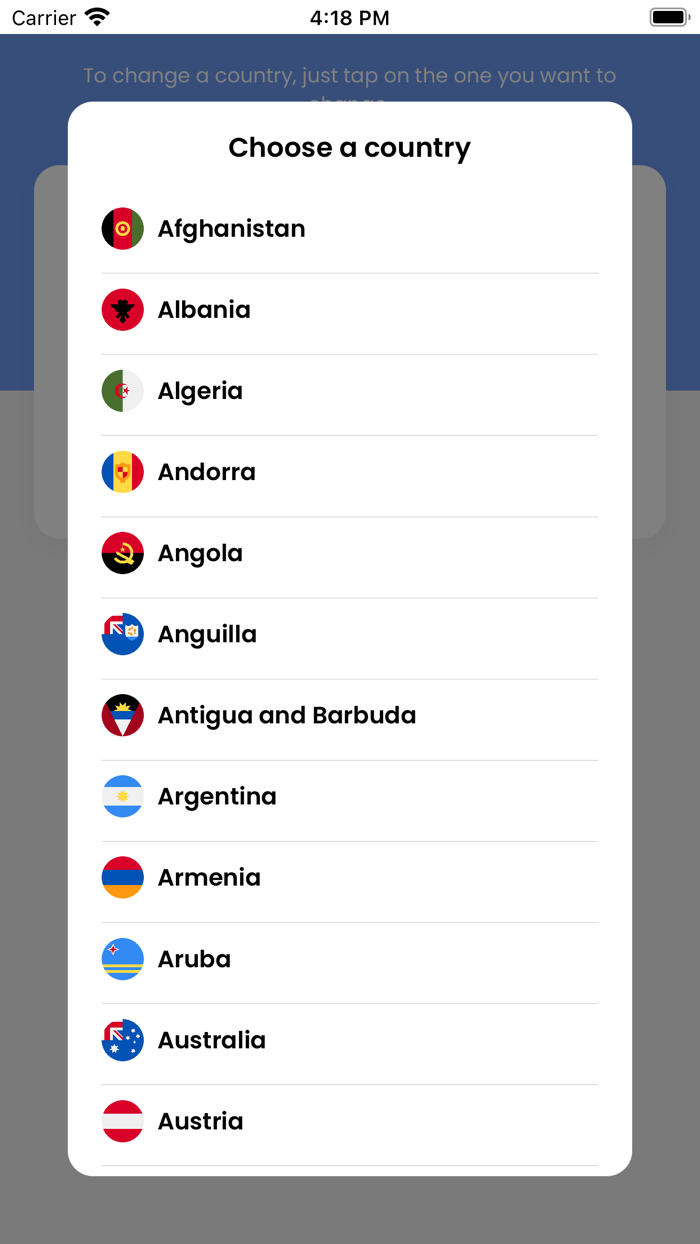Screen dimensions: 700x1244
Task: Select Angola country name
Action: click(200, 553)
